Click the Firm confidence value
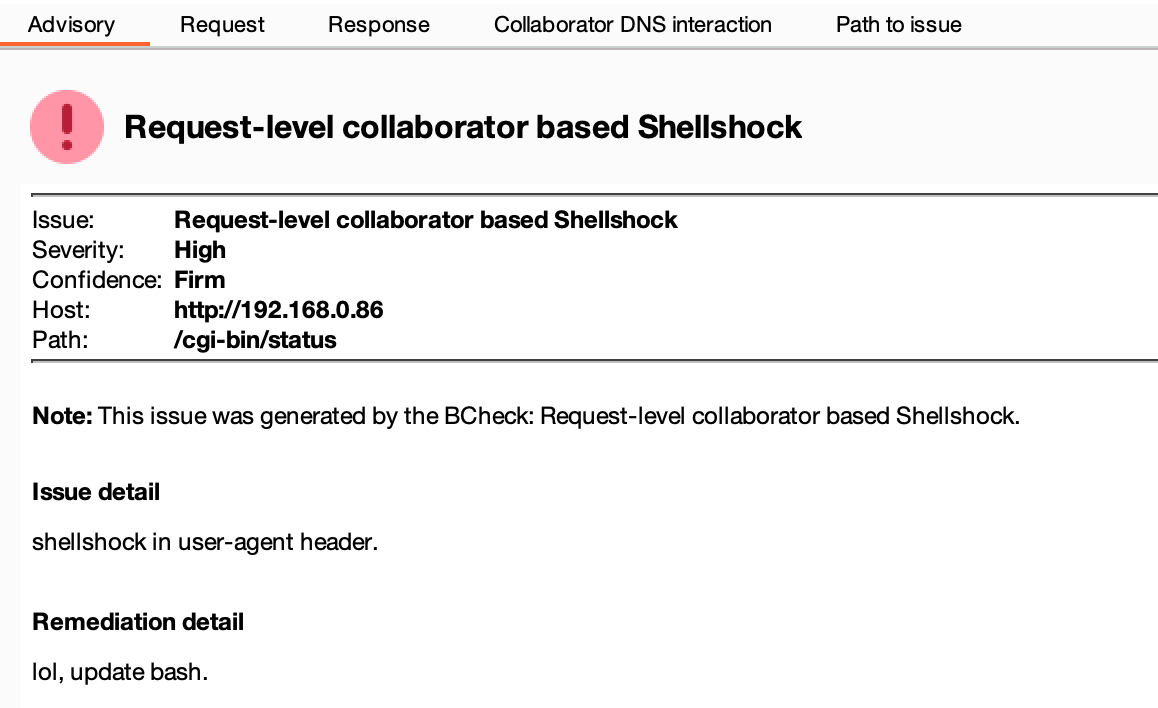Image resolution: width=1158 pixels, height=708 pixels. [x=200, y=280]
